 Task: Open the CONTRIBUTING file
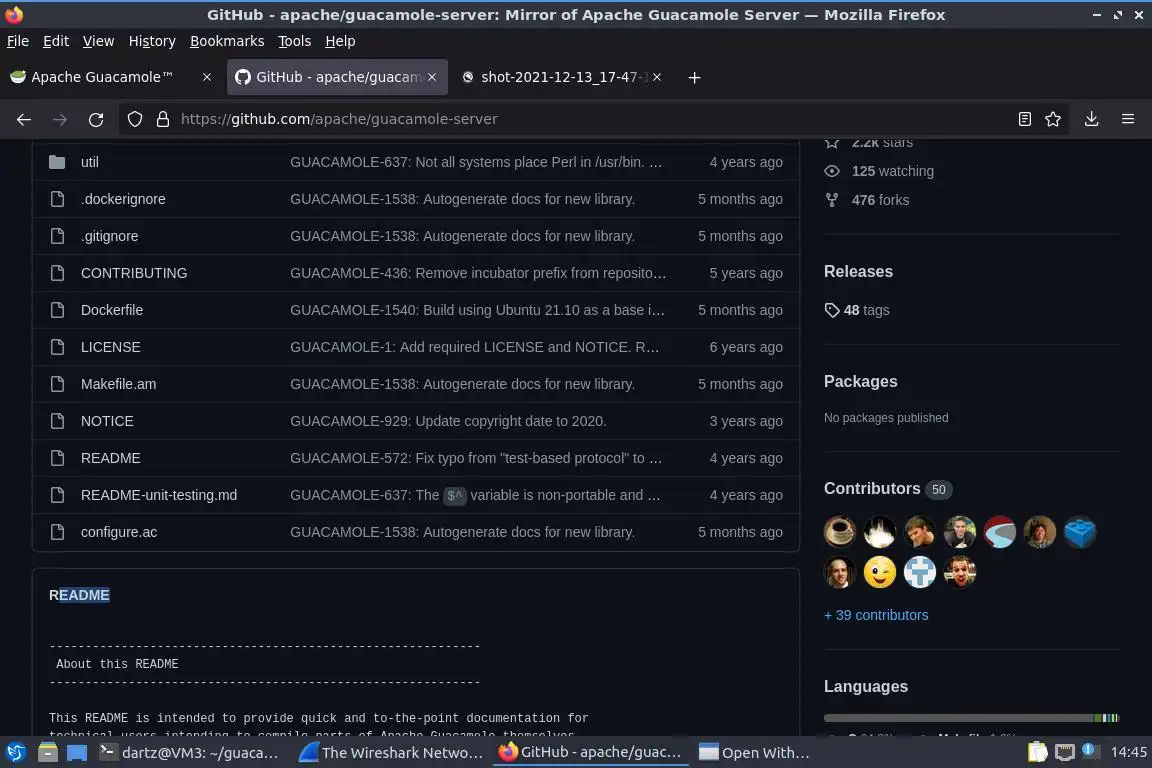click(x=134, y=273)
